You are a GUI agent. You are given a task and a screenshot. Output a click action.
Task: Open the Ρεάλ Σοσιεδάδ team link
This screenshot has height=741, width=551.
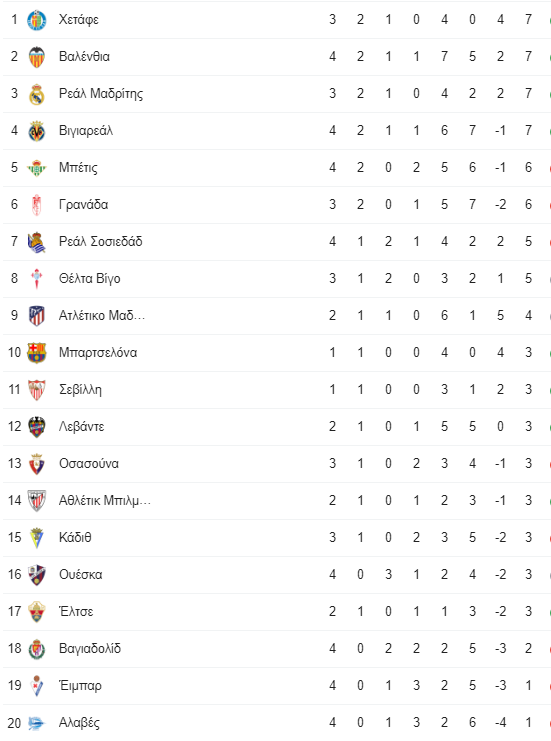[x=100, y=241]
